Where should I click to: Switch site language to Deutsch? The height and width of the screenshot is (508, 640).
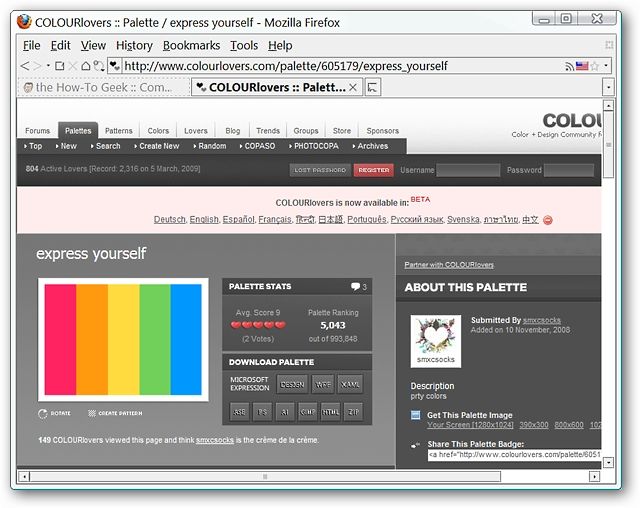click(169, 220)
